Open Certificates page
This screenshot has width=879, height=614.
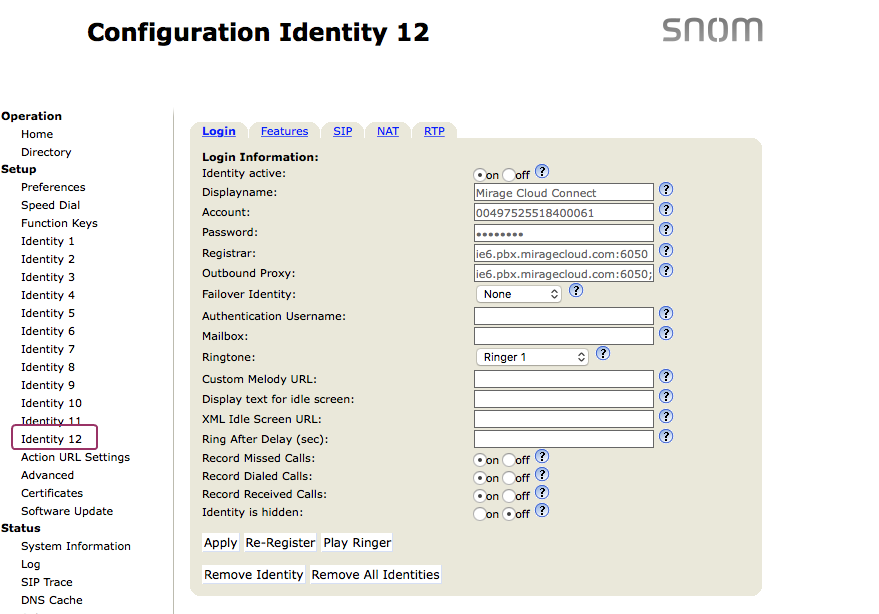tap(52, 493)
